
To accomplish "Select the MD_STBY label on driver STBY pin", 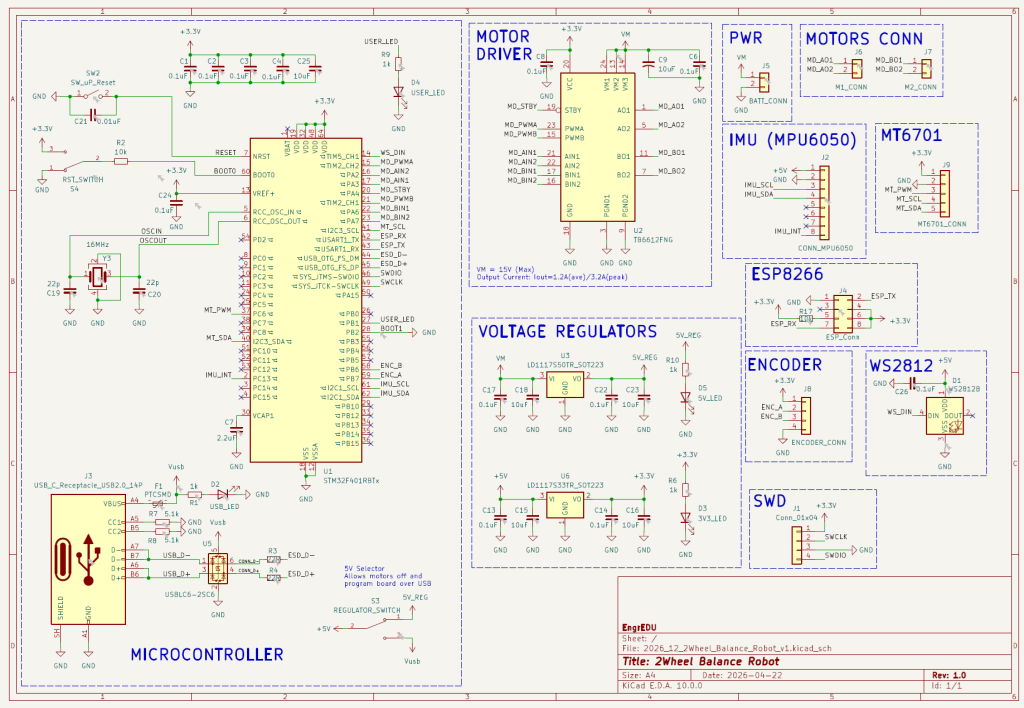I will pos(522,106).
